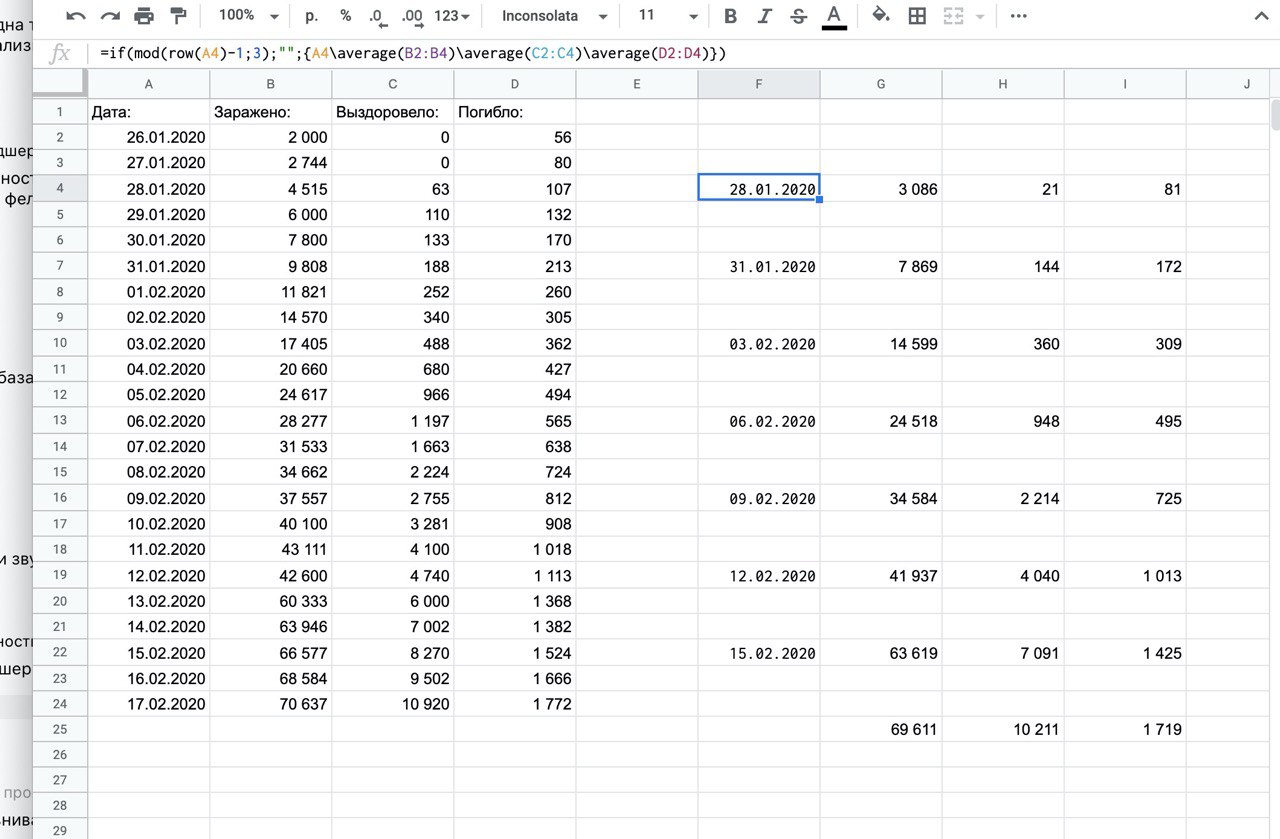Select cell with value 7 869
Image resolution: width=1280 pixels, height=839 pixels.
pos(881,266)
